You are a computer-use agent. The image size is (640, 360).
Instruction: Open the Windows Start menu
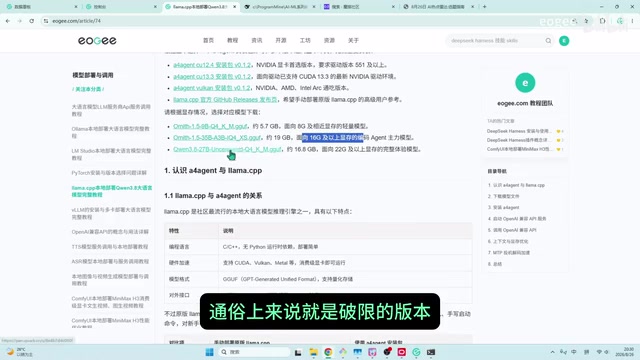pos(209,352)
